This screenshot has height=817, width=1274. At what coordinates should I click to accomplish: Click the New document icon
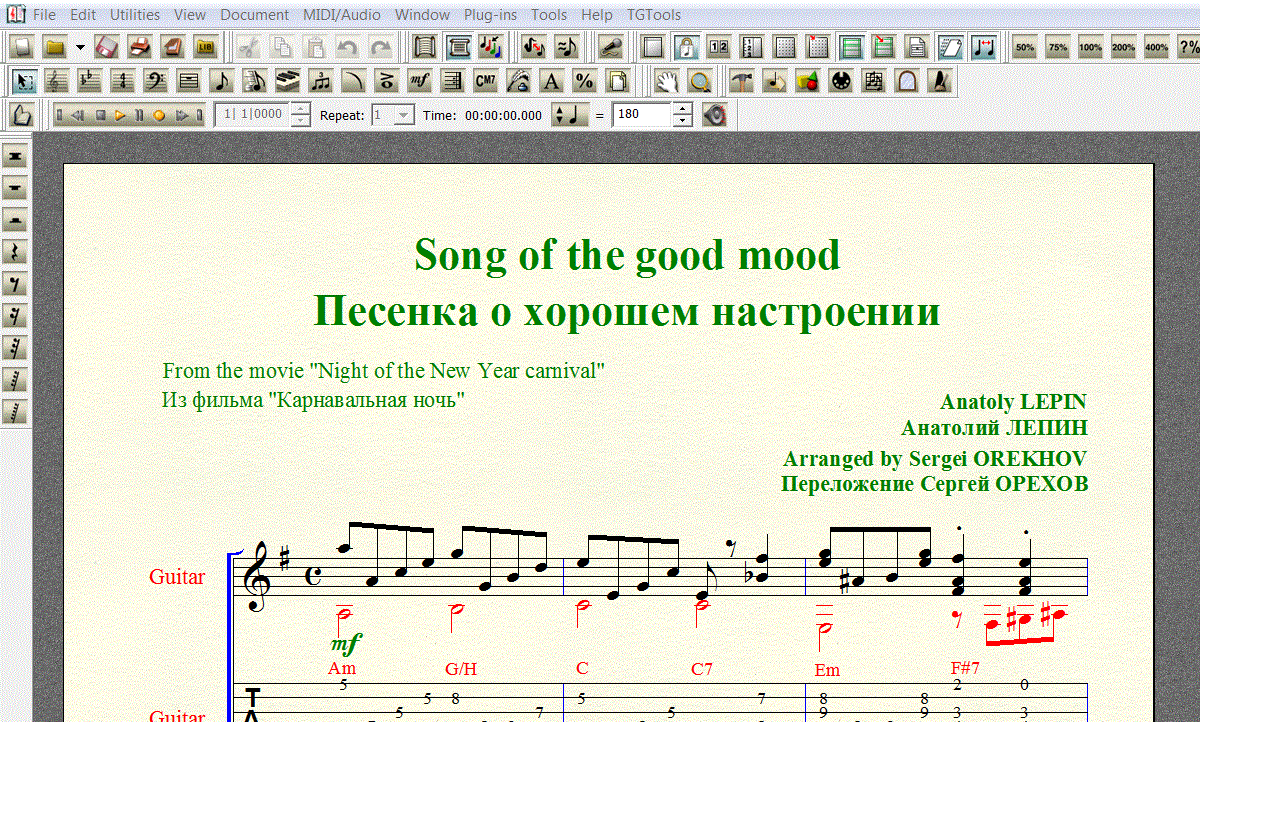[22, 47]
